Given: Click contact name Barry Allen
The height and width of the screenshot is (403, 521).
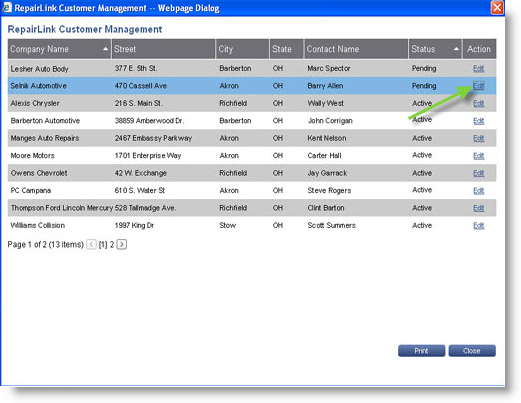Looking at the screenshot, I should pyautogui.click(x=325, y=86).
